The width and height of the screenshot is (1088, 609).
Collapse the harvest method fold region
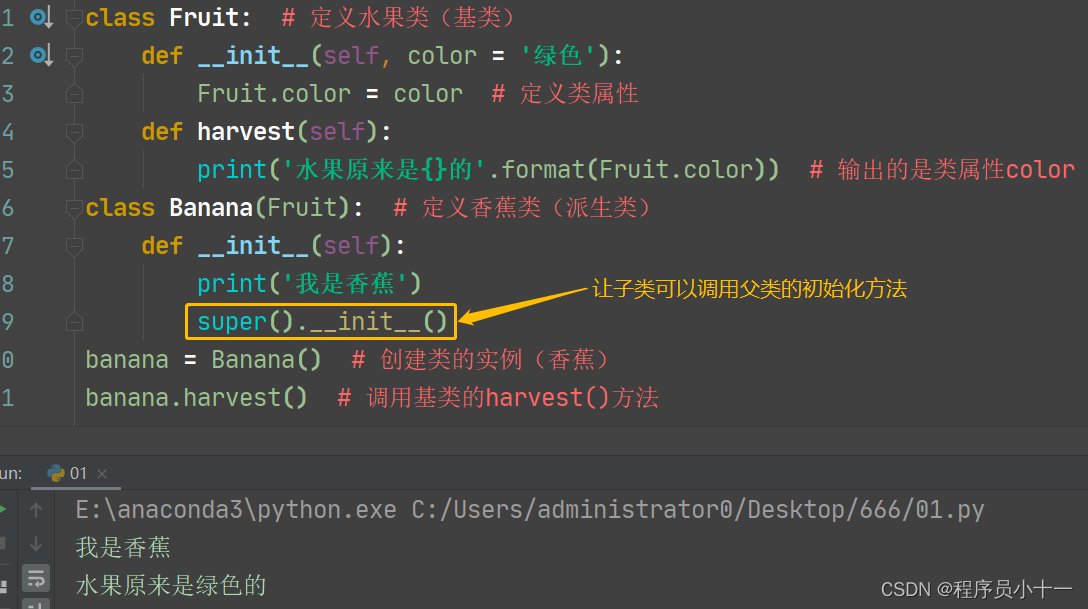[x=73, y=131]
